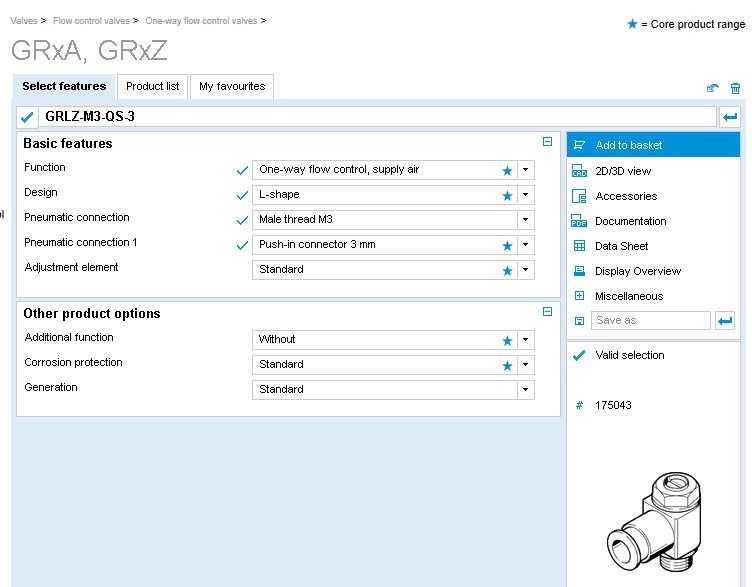Open the Additional function dropdown arrow
This screenshot has width=752, height=587.
pyautogui.click(x=526, y=340)
